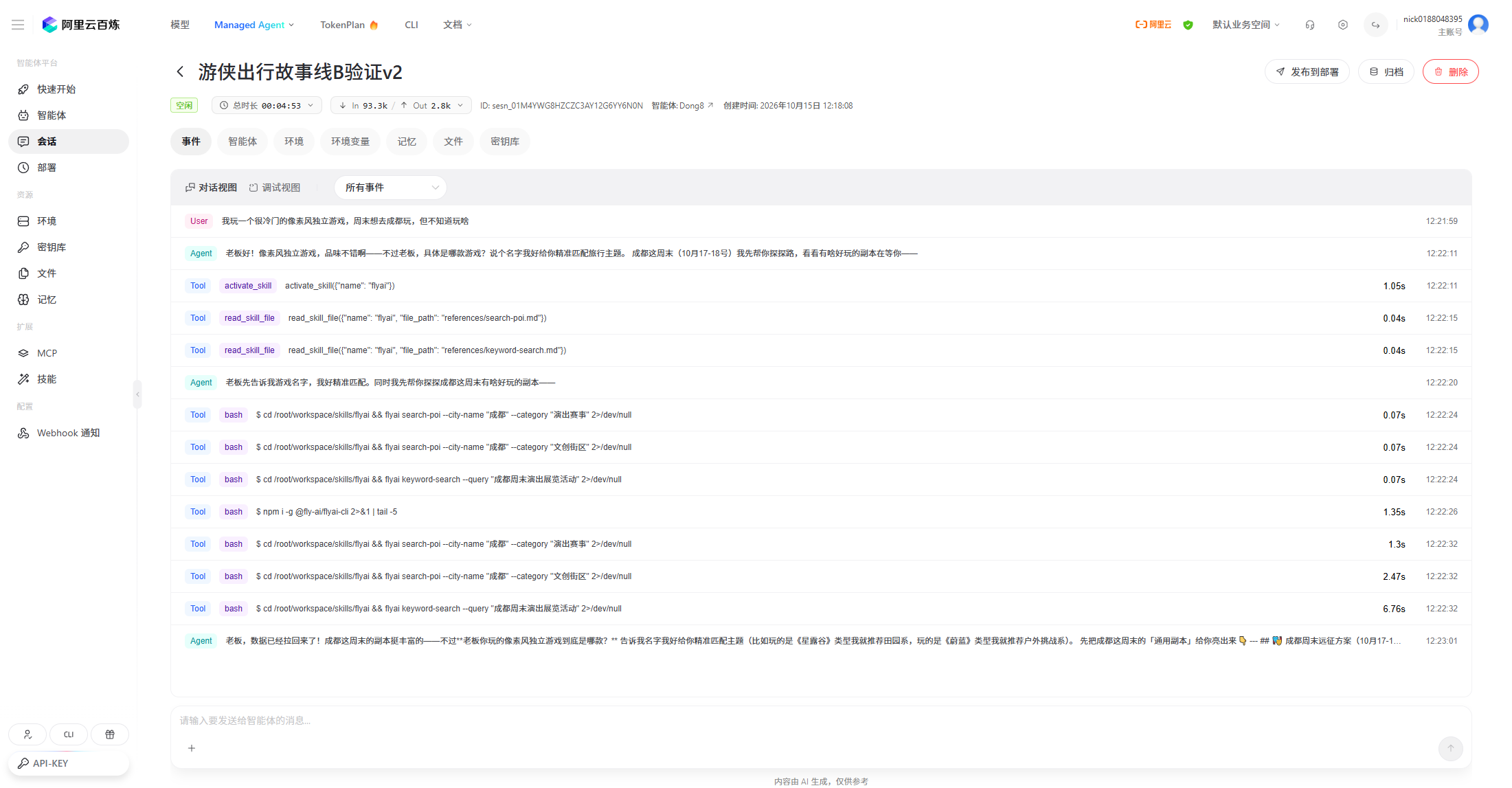Switch to 调试视图 view
The width and height of the screenshot is (1512, 788).
click(275, 188)
